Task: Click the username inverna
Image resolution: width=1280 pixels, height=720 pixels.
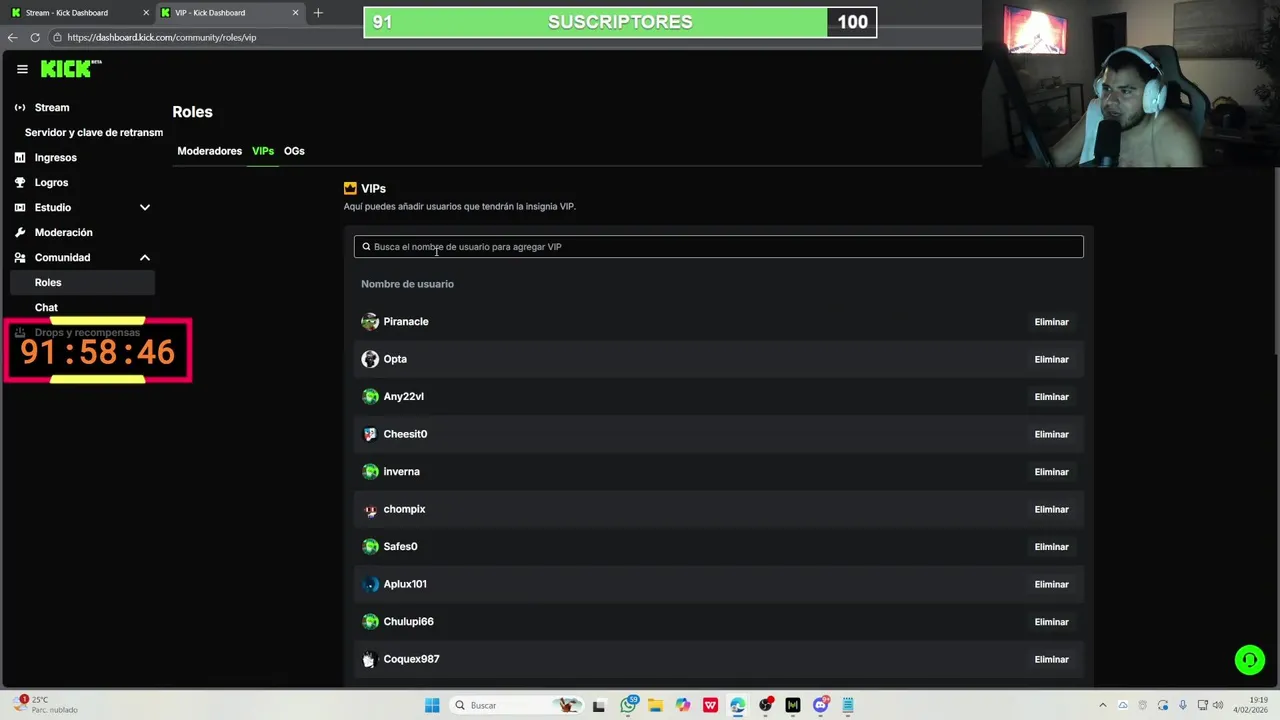Action: pos(401,472)
